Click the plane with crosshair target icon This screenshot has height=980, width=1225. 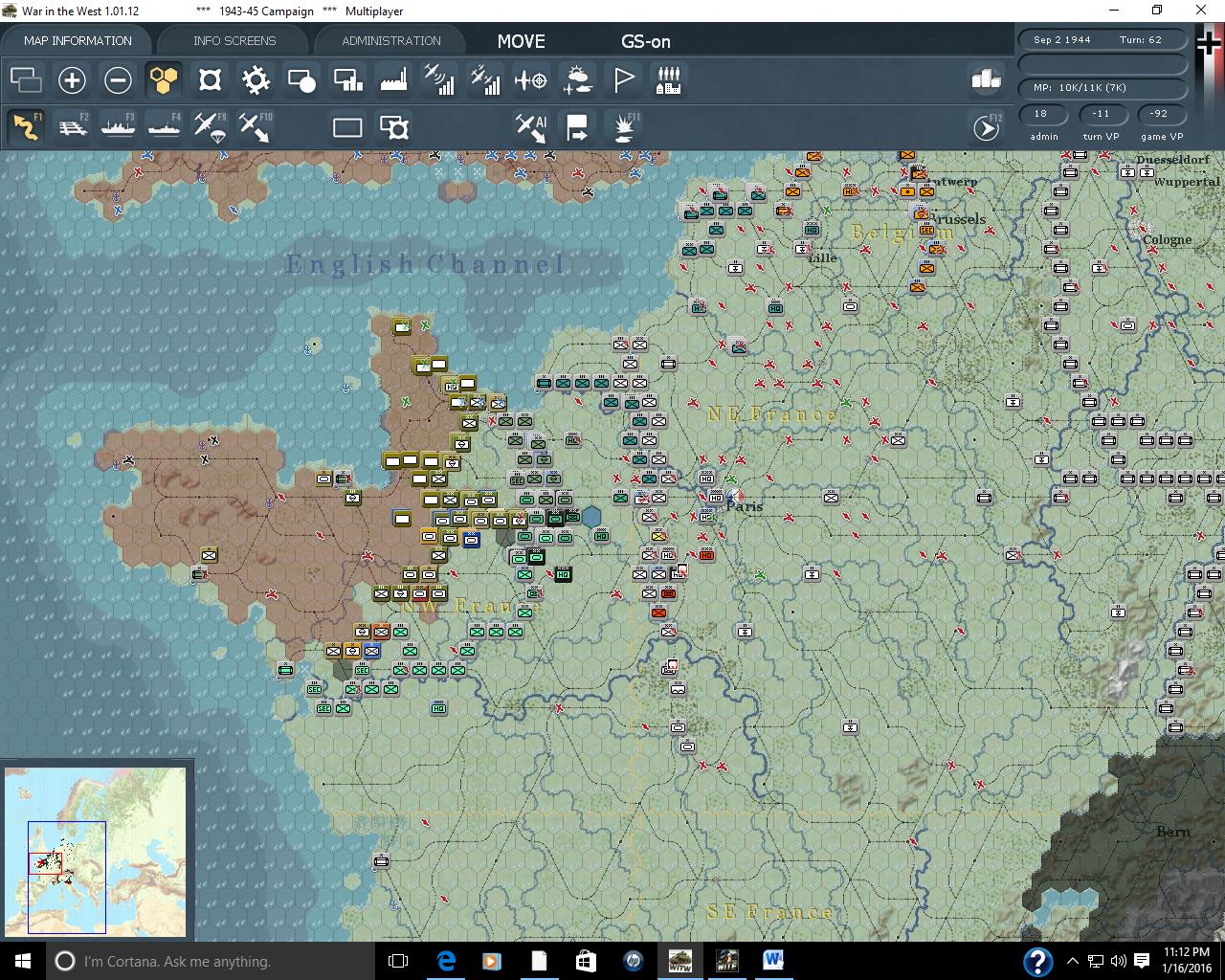click(531, 80)
